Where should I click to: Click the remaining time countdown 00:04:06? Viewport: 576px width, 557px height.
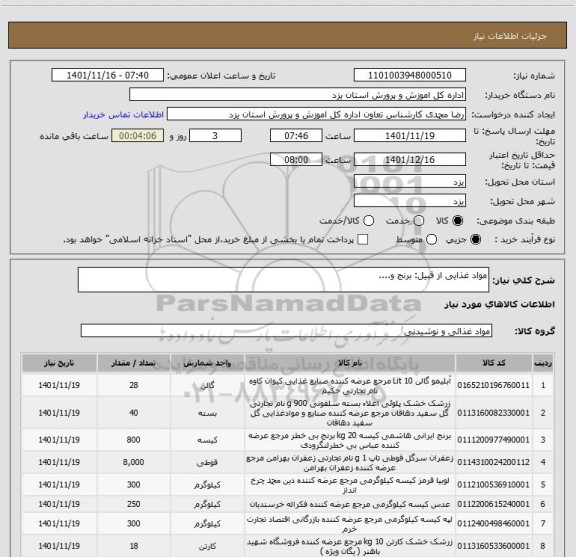coord(137,136)
